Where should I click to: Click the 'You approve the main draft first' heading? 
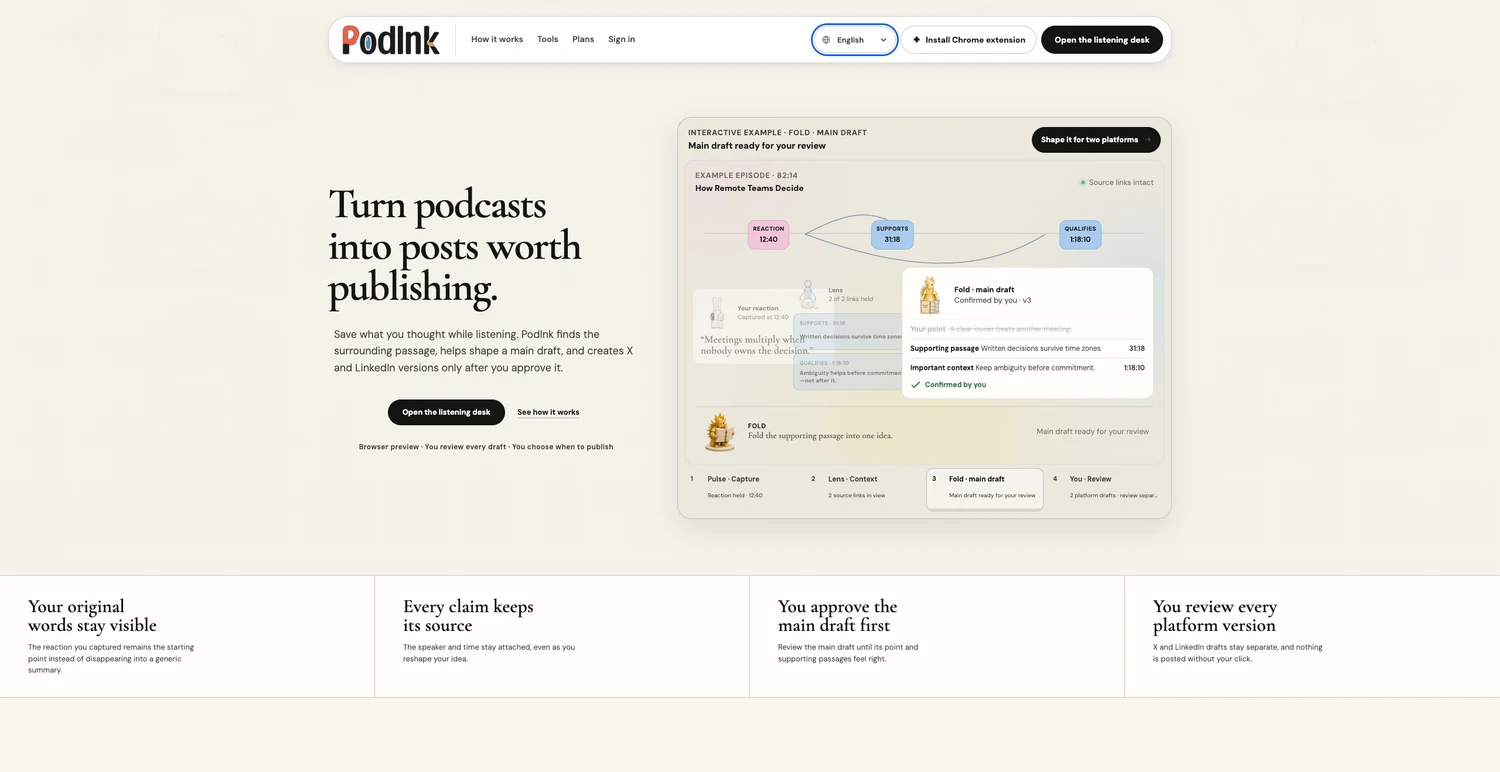pyautogui.click(x=838, y=616)
